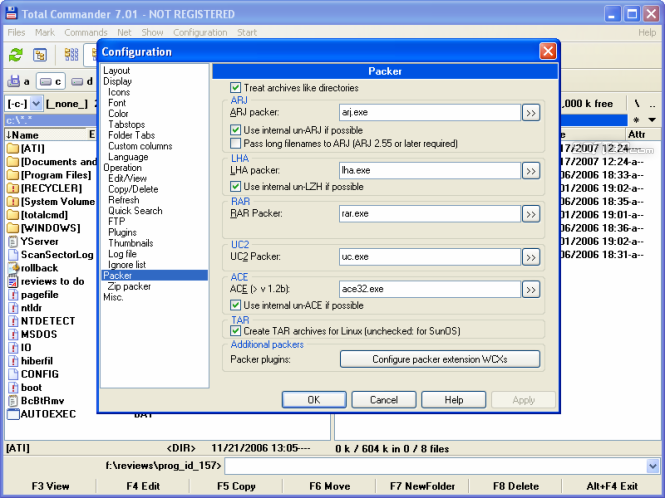Click the YServer file icon

(13, 241)
